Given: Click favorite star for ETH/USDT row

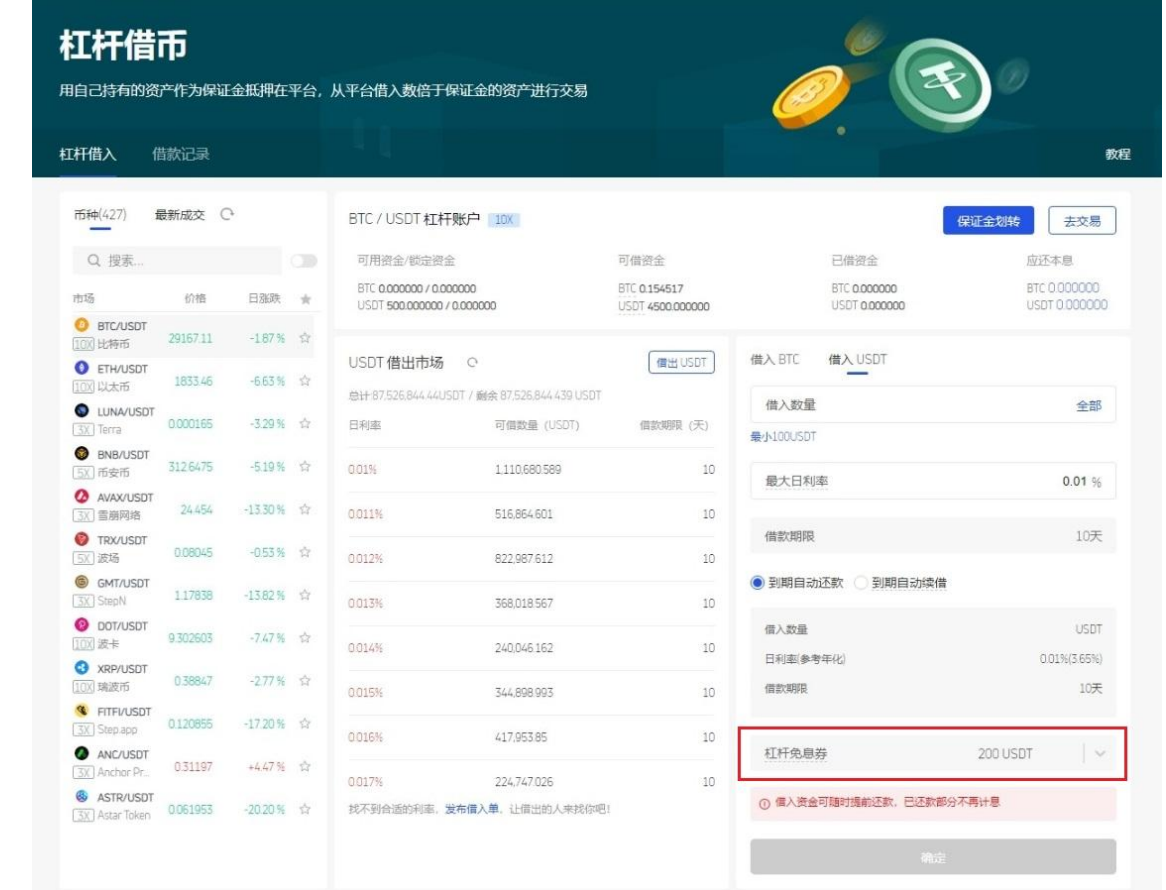Looking at the screenshot, I should [x=305, y=381].
